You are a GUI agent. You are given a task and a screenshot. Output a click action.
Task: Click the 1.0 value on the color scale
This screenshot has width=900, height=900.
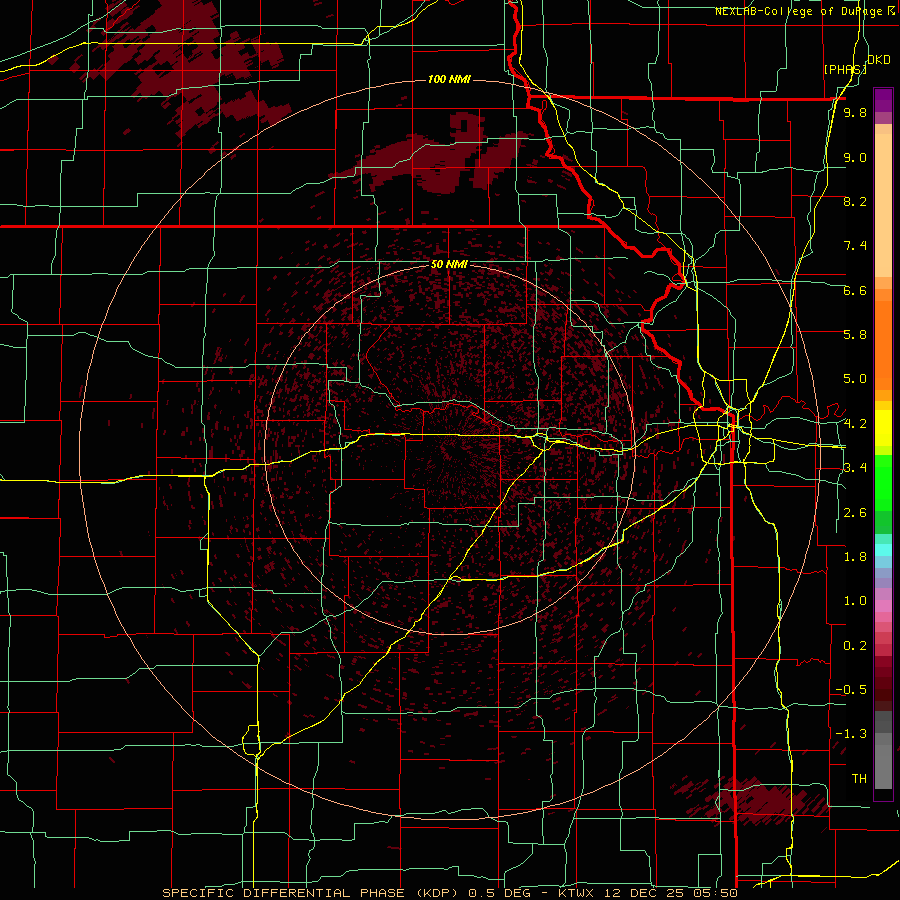coord(855,601)
